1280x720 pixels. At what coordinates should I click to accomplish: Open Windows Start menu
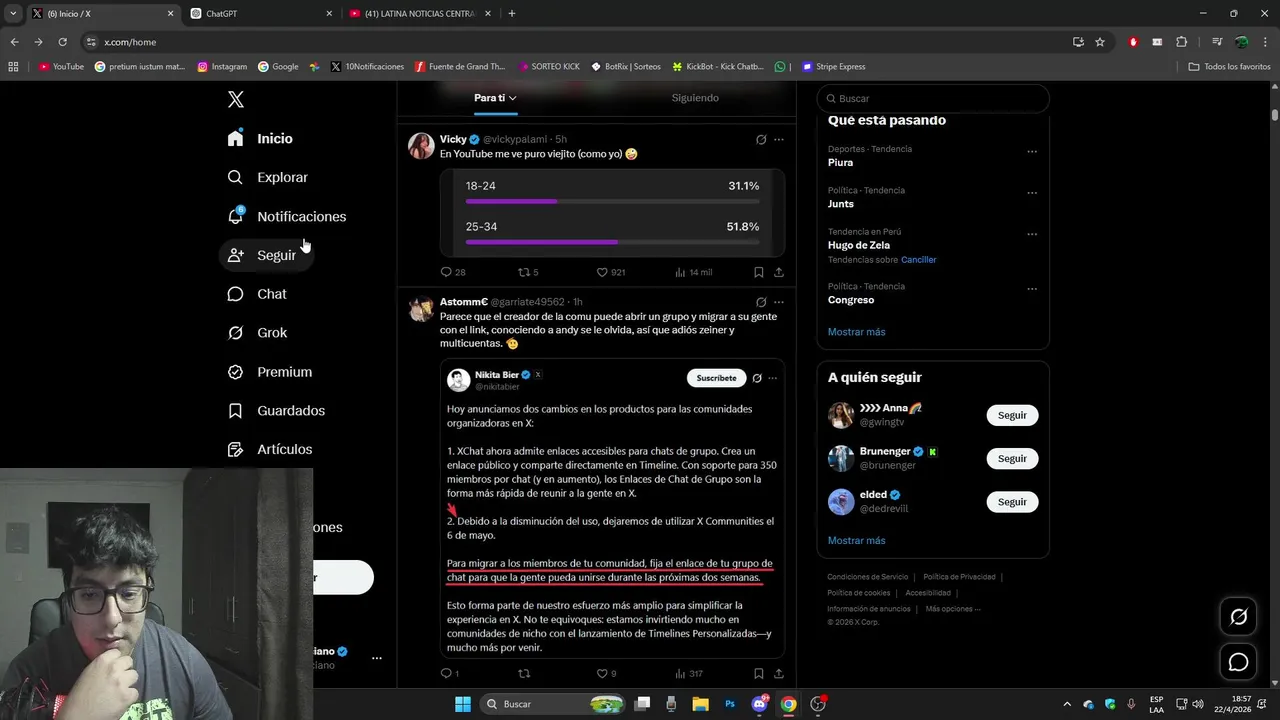tap(463, 704)
